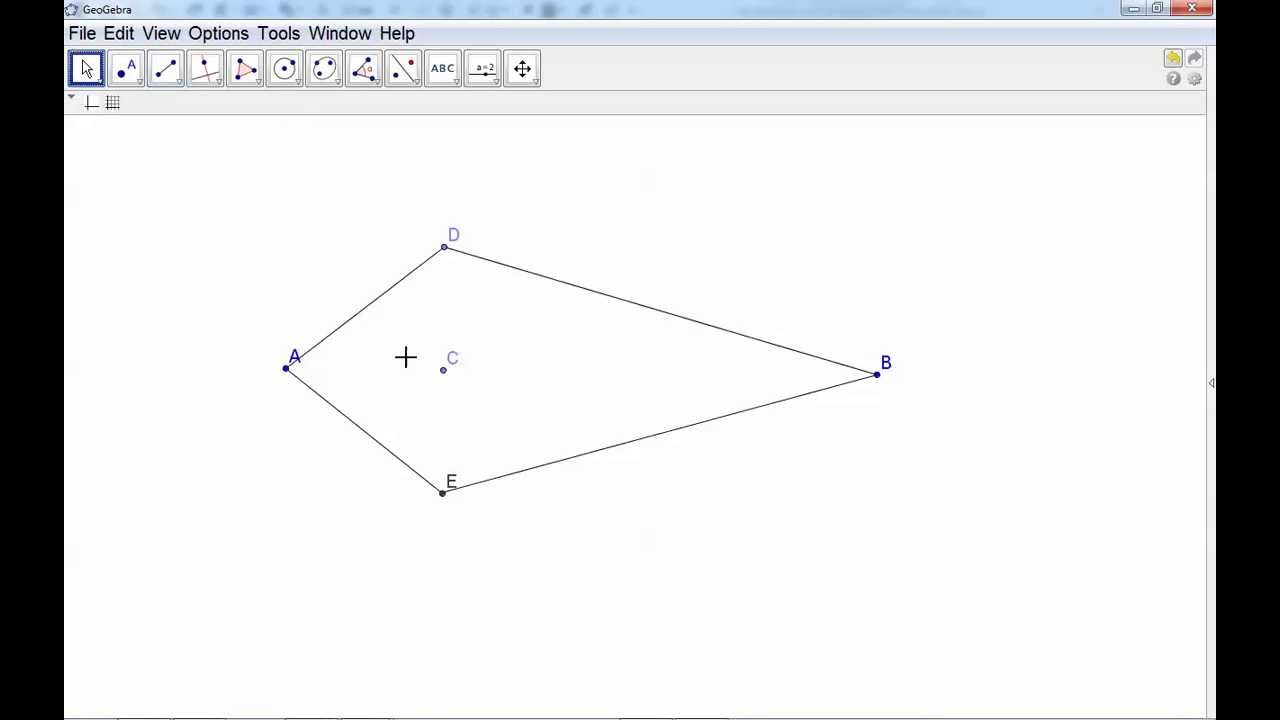This screenshot has height=720, width=1280.
Task: Toggle the grid display in style bar
Action: pos(112,103)
